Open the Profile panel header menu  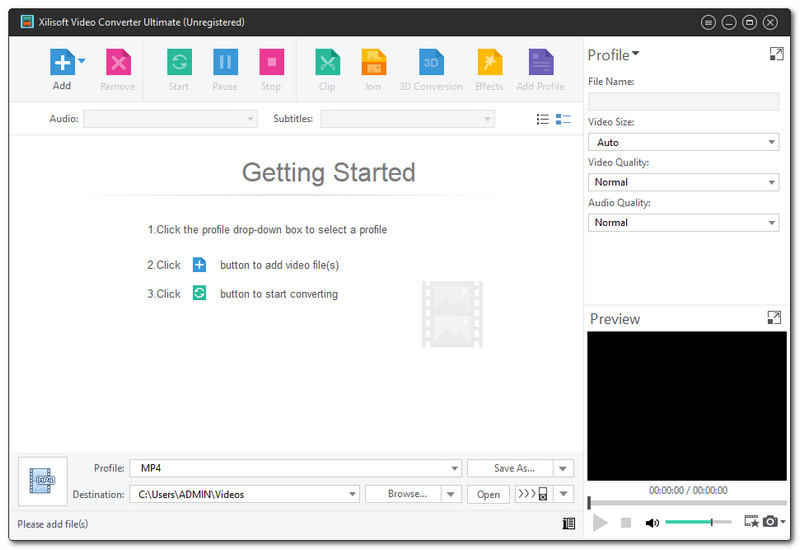click(x=614, y=55)
